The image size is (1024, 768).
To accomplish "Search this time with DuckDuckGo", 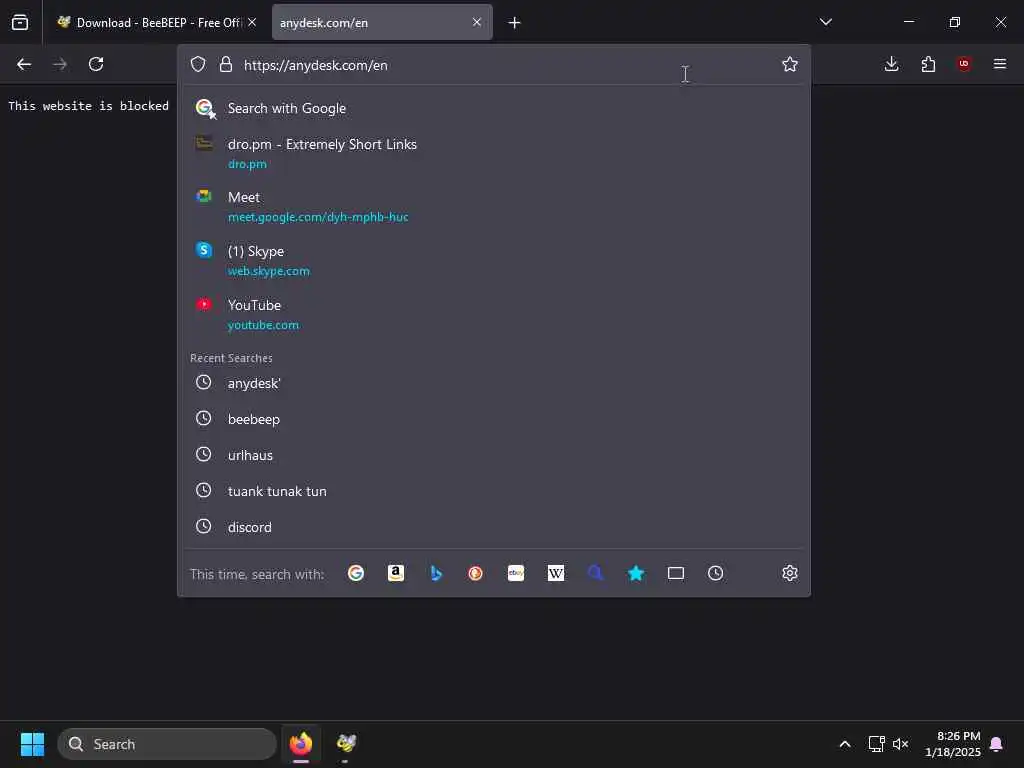I will pyautogui.click(x=475, y=573).
